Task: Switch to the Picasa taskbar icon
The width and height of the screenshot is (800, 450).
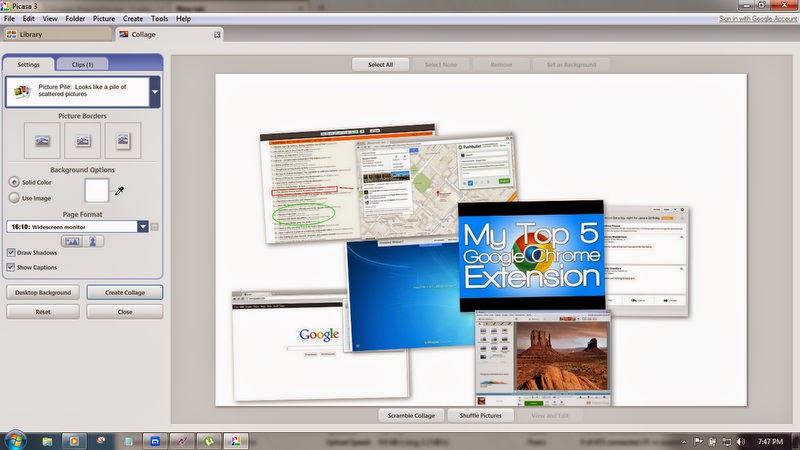Action: point(236,441)
